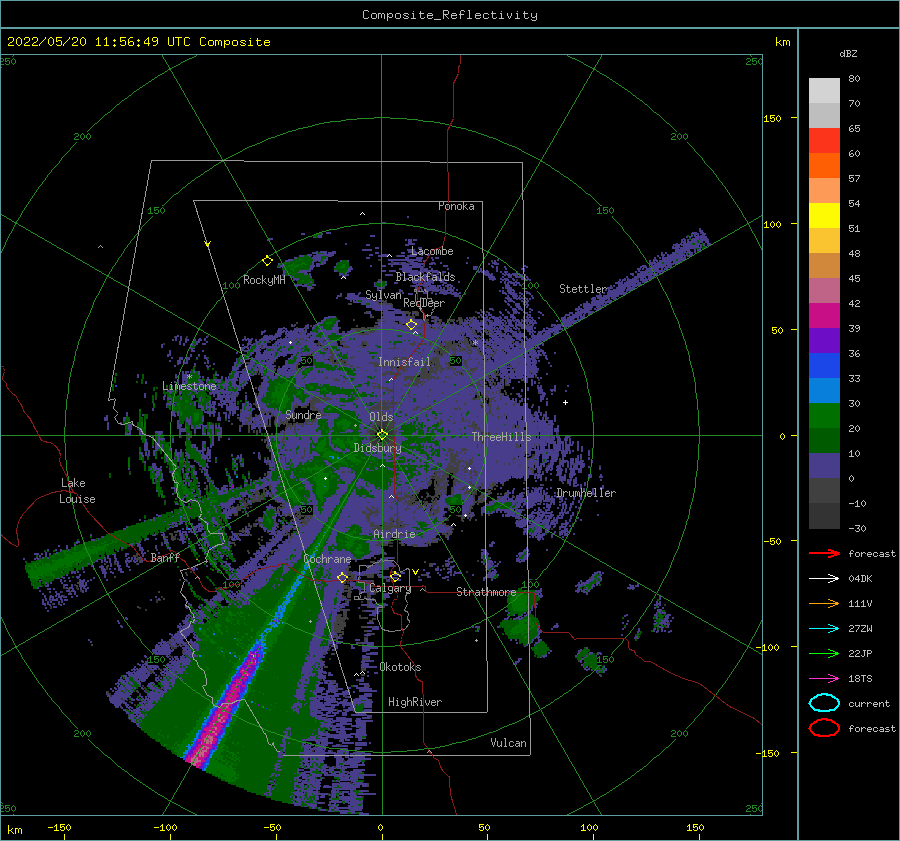Pick the light blue 30-33 dBZ swatch
The width and height of the screenshot is (900, 841).
(824, 391)
